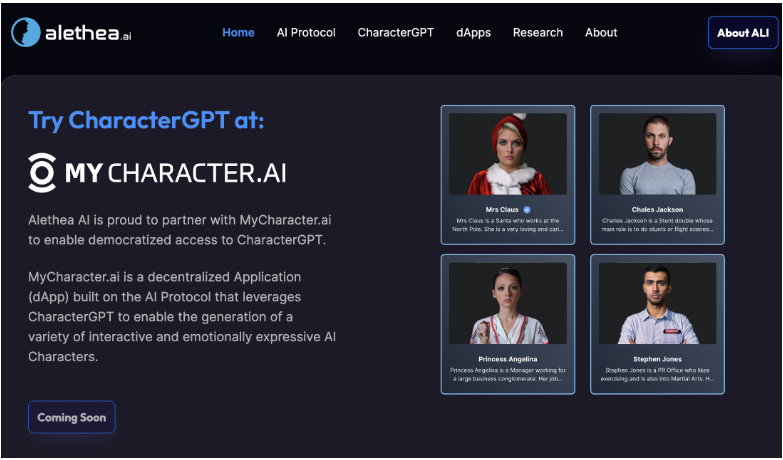The width and height of the screenshot is (783, 460).
Task: Click the 'Try CharacterGPT at:' heading
Action: (146, 120)
